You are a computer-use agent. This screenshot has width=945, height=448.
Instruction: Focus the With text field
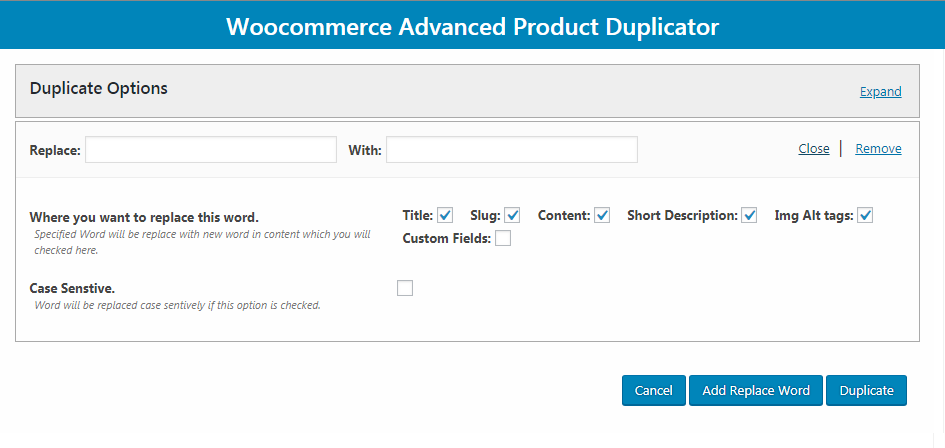click(512, 150)
